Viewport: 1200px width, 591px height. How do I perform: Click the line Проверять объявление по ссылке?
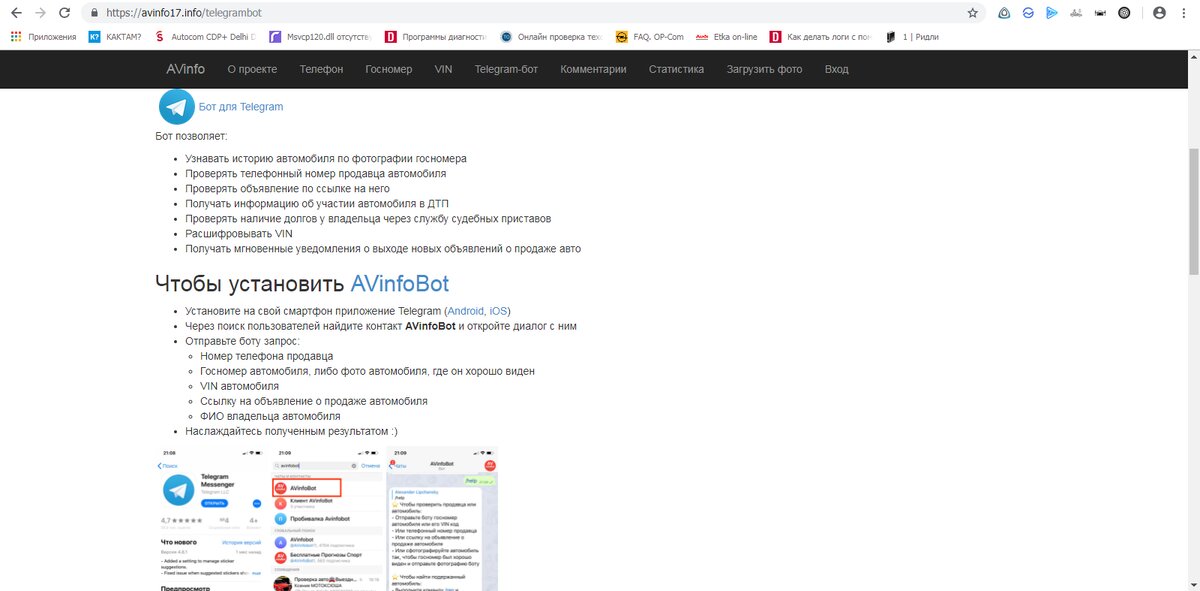(x=287, y=188)
